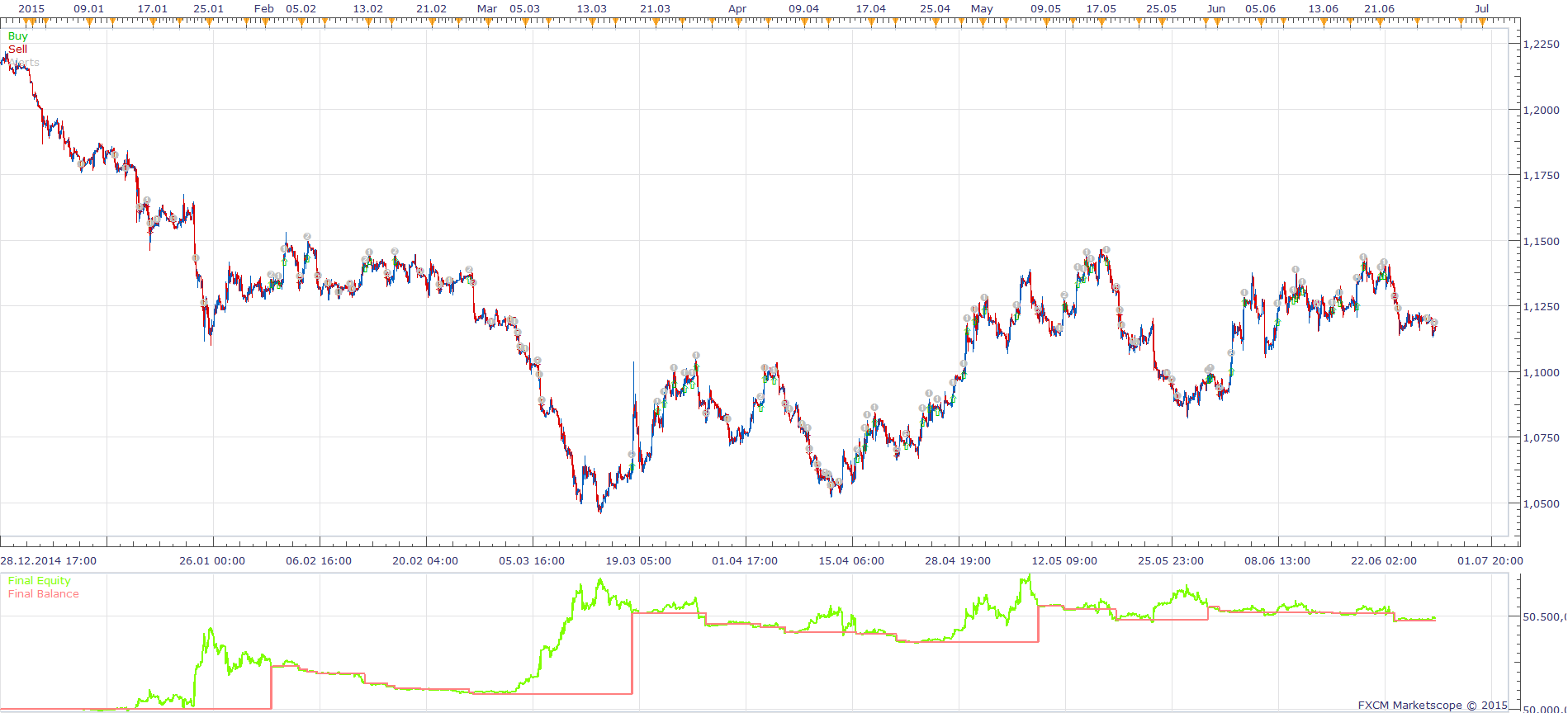The height and width of the screenshot is (713, 1568).
Task: Click the 22.06 02:00 time label
Action: tap(1384, 561)
